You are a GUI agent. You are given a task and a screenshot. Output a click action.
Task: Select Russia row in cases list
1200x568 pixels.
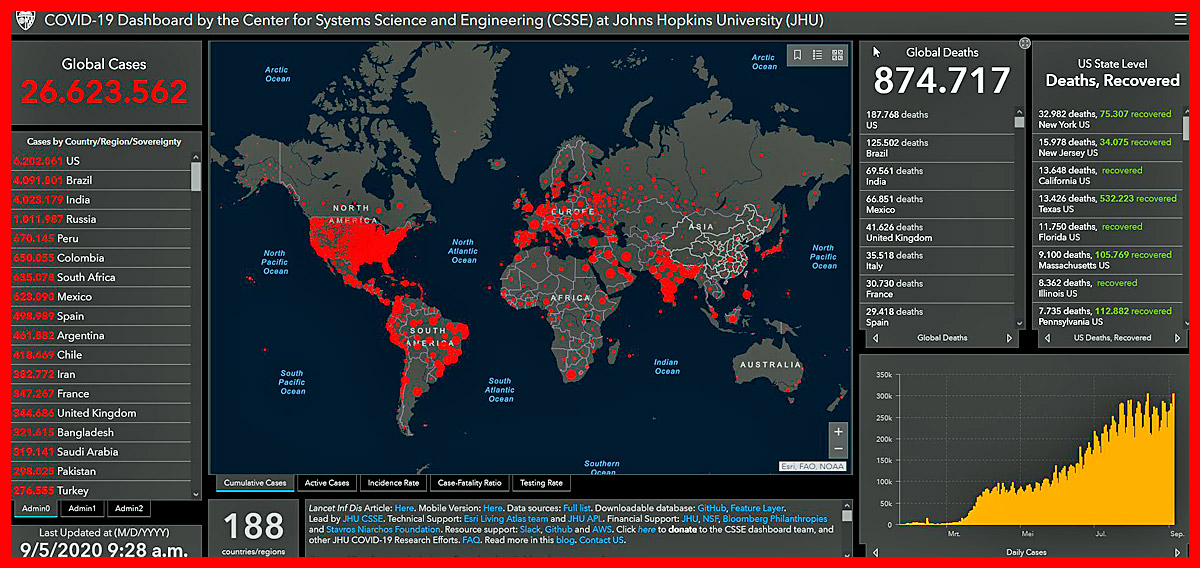coord(101,218)
